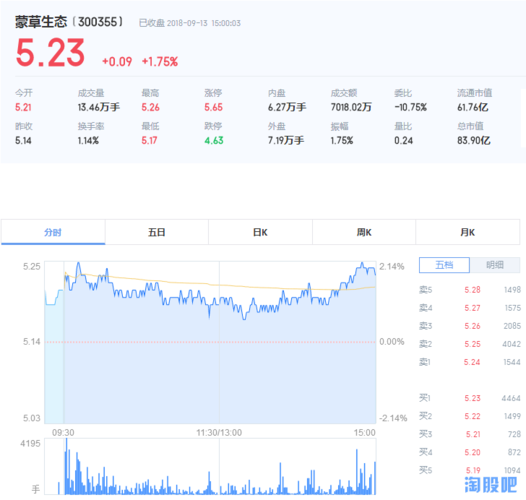
Task: Click the percent change +1.75%
Action: pyautogui.click(x=160, y=62)
